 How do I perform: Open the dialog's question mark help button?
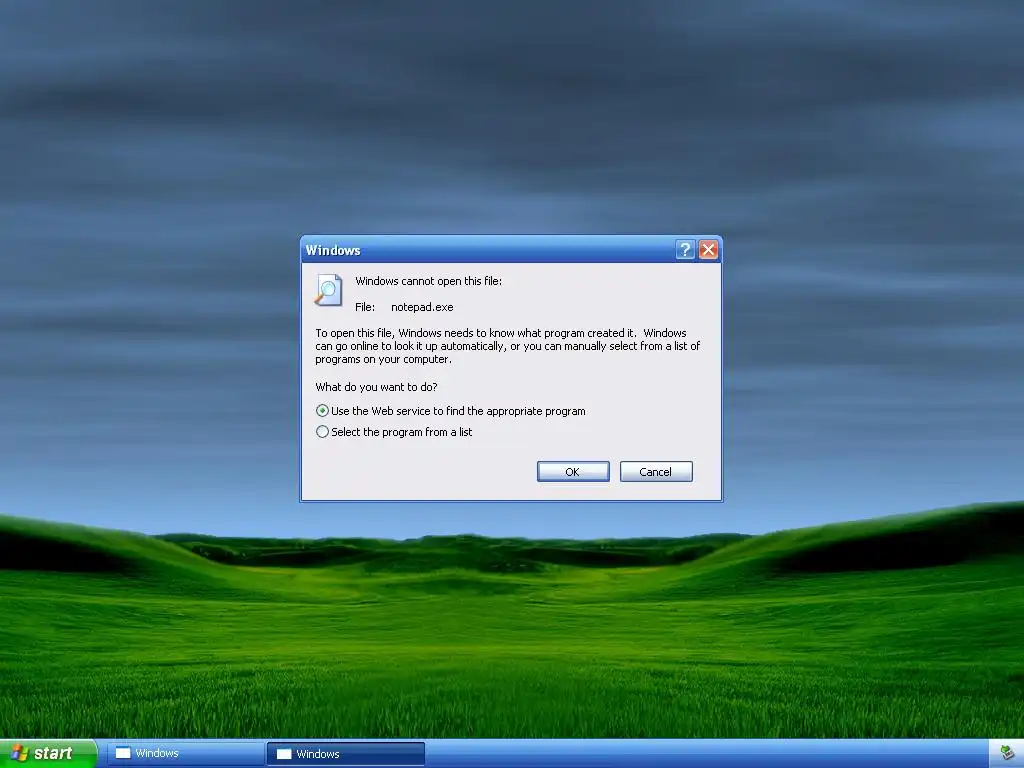click(684, 249)
